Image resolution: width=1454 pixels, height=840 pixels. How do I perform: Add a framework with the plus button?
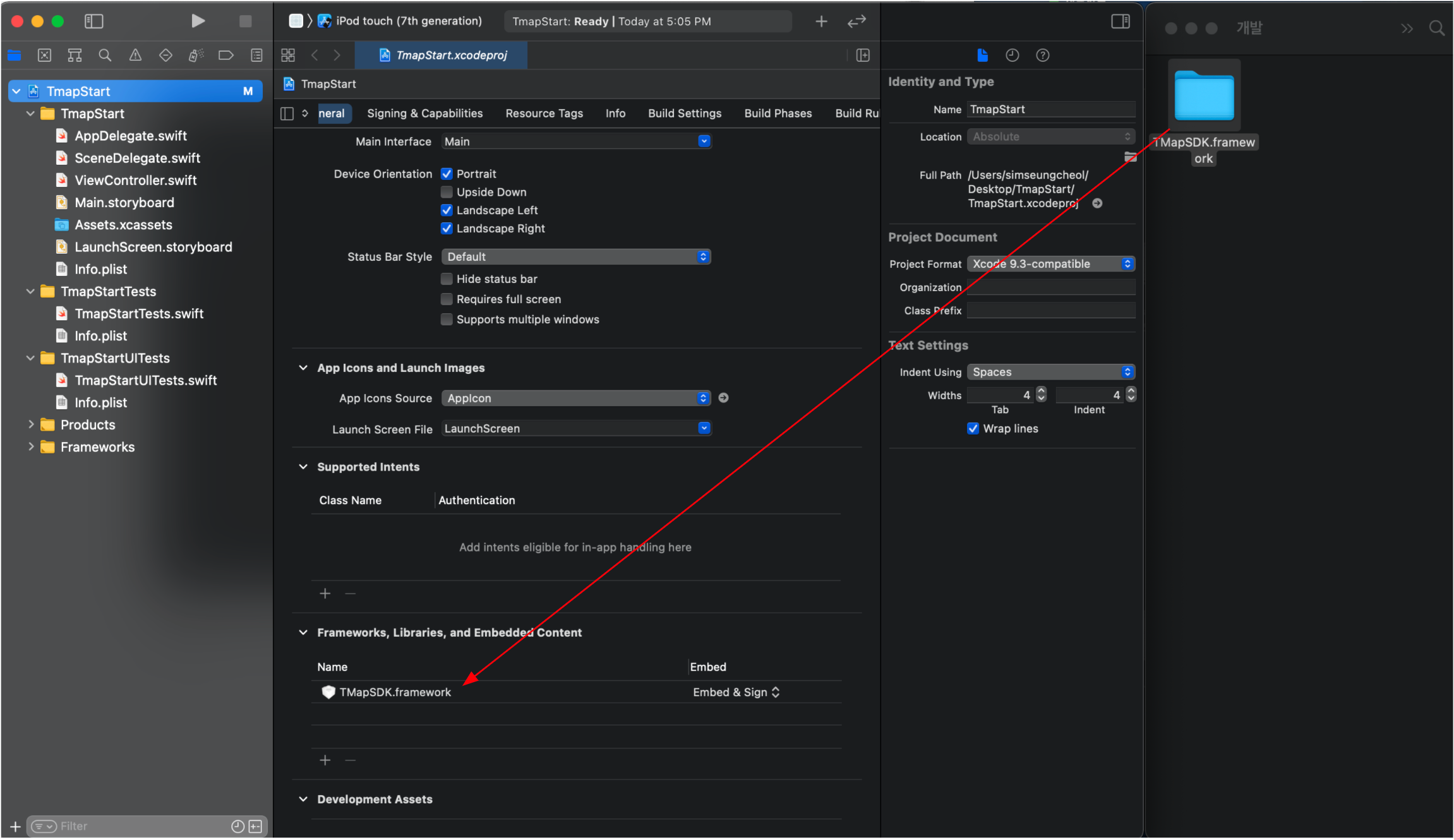[325, 760]
